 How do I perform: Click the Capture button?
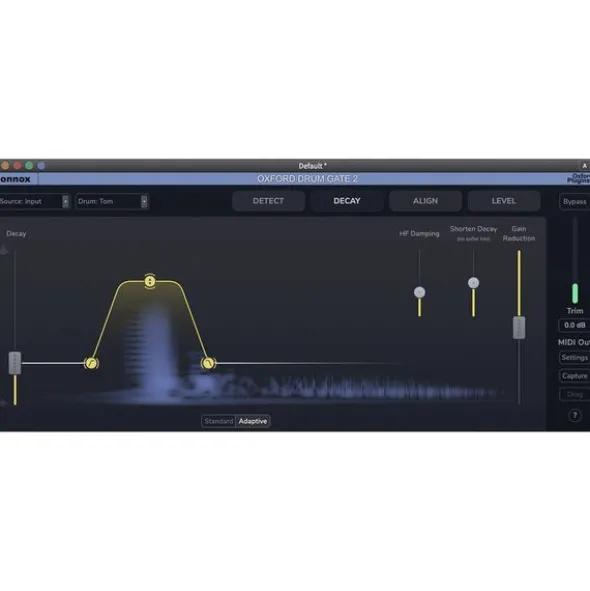[x=574, y=376]
